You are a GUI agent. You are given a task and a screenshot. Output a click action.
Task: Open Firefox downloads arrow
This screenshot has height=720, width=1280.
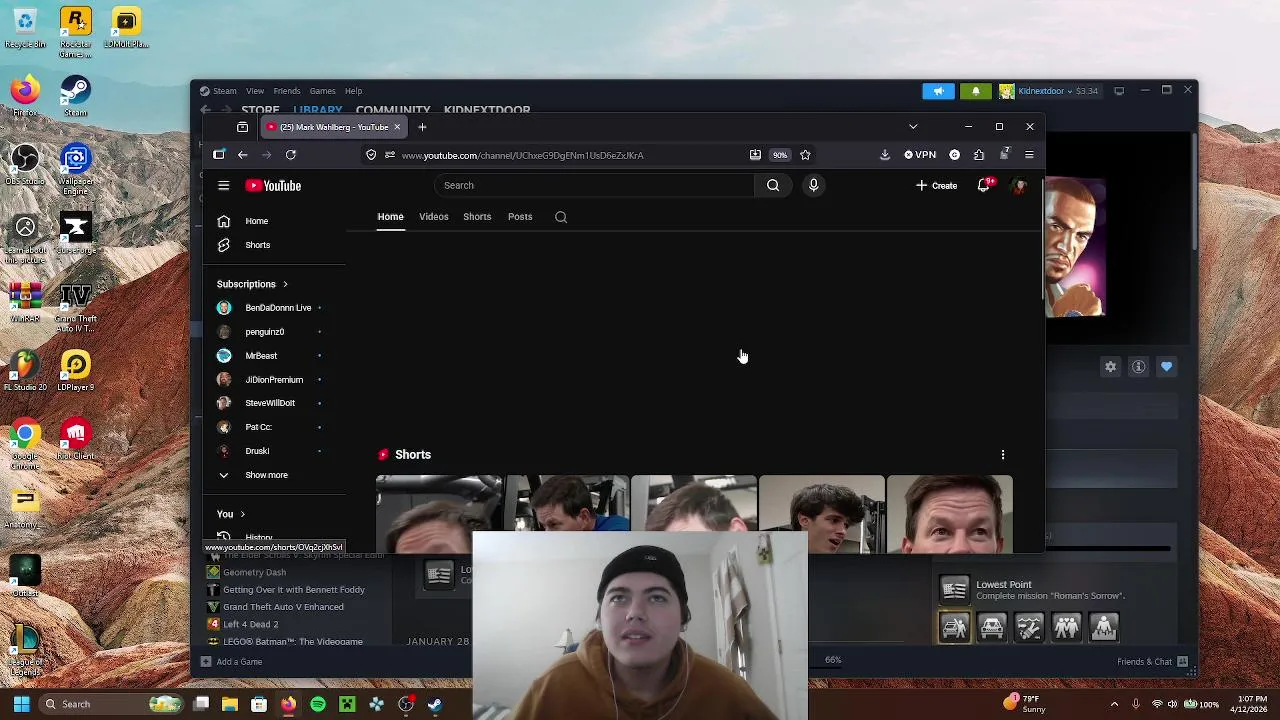(x=885, y=155)
